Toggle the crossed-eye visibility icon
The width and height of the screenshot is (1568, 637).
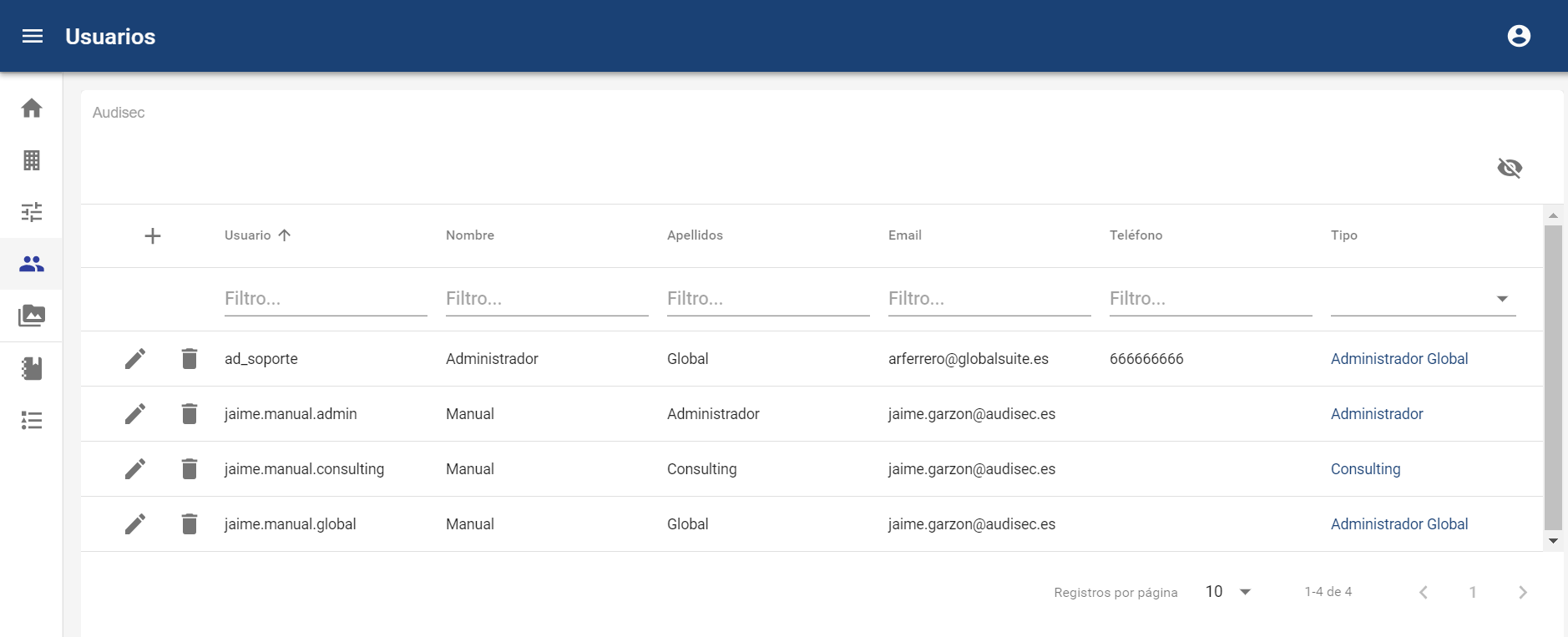tap(1509, 168)
